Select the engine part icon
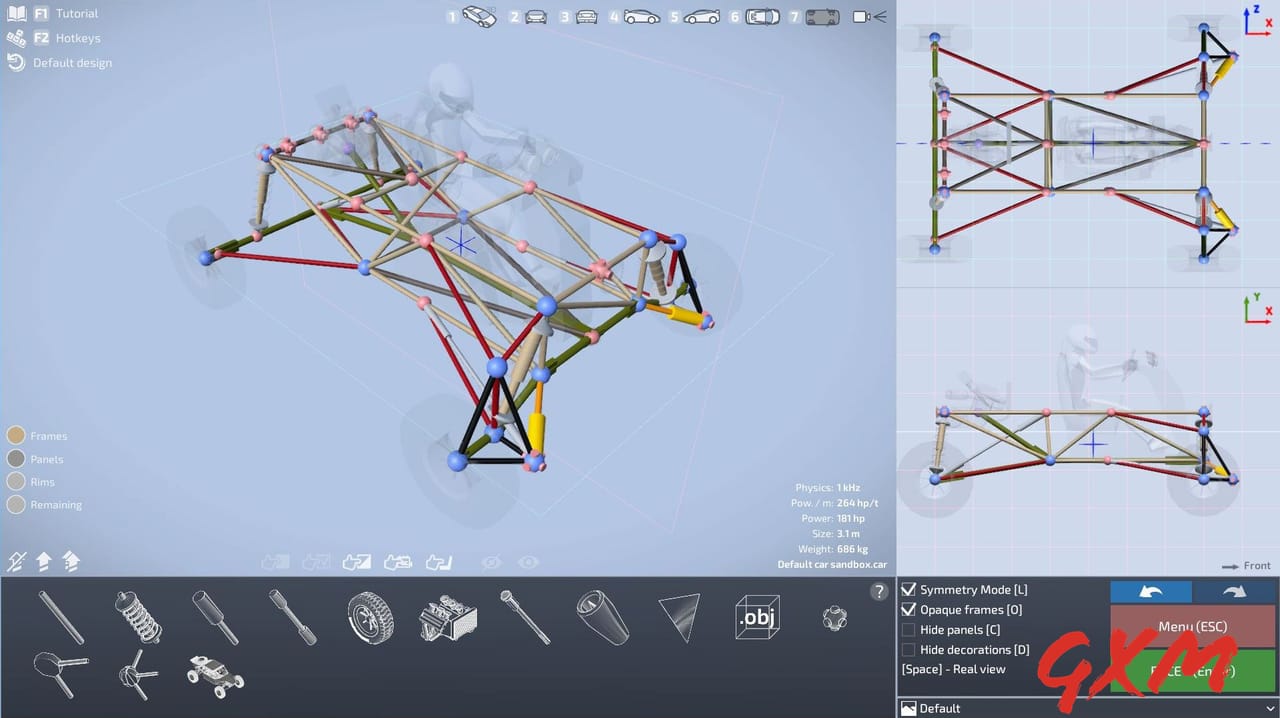Image resolution: width=1280 pixels, height=718 pixels. tap(448, 617)
